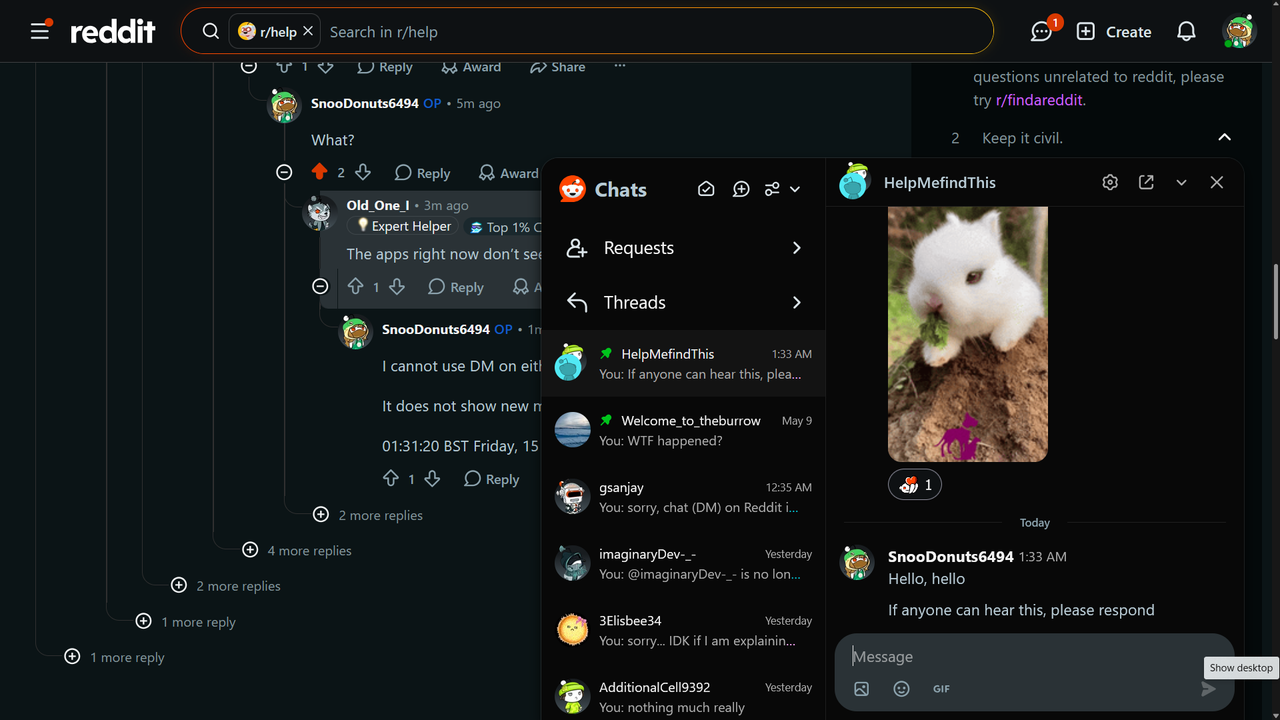
Task: Expand the indented 1 more reply
Action: [186, 622]
